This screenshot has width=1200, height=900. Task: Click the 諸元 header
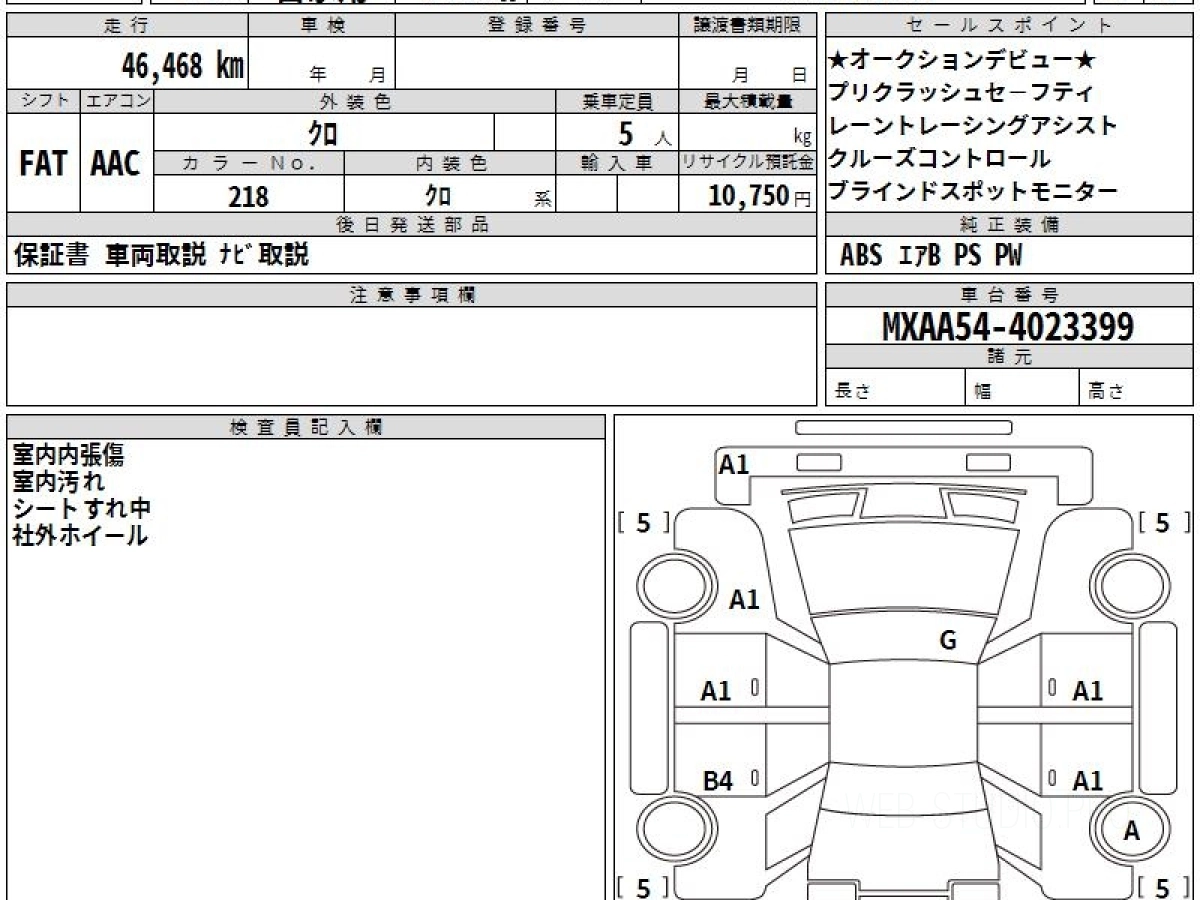pos(1010,357)
